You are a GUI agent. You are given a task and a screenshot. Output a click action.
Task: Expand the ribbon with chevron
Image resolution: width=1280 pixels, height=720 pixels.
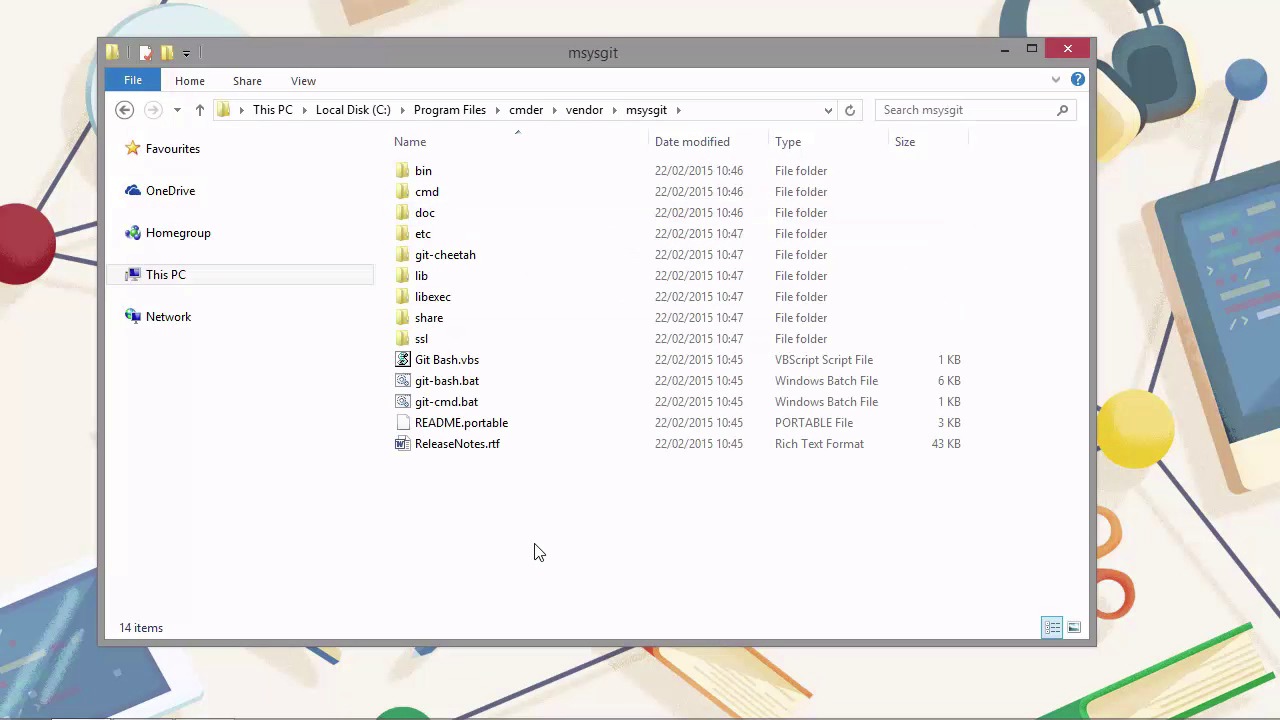click(x=1056, y=80)
